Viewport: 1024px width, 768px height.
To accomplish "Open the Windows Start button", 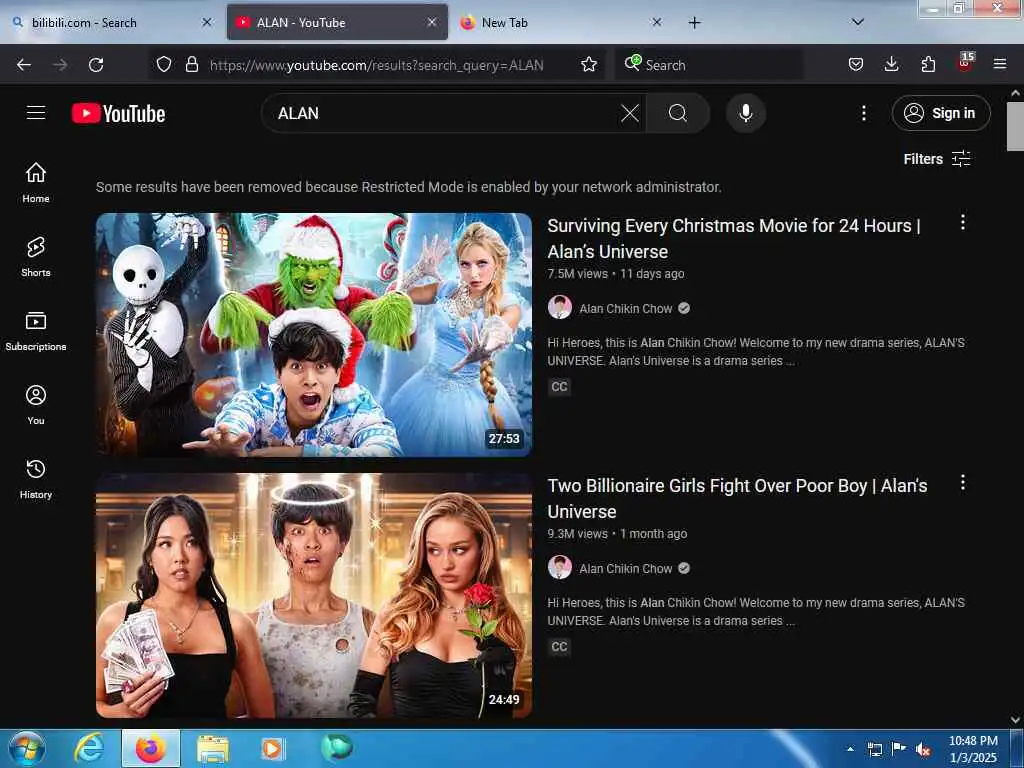I will click(x=27, y=748).
